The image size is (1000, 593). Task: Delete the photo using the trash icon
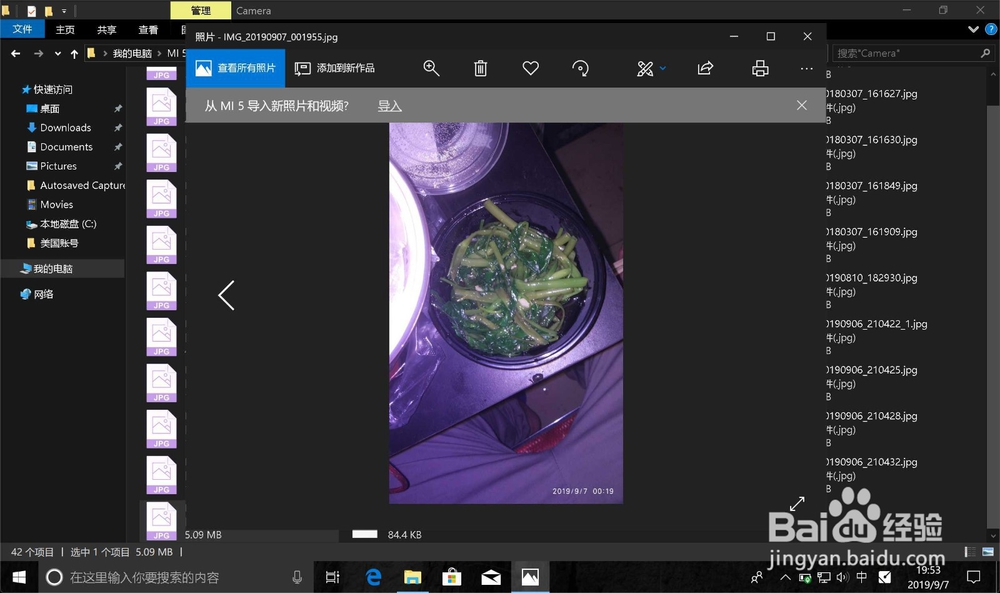tap(480, 68)
